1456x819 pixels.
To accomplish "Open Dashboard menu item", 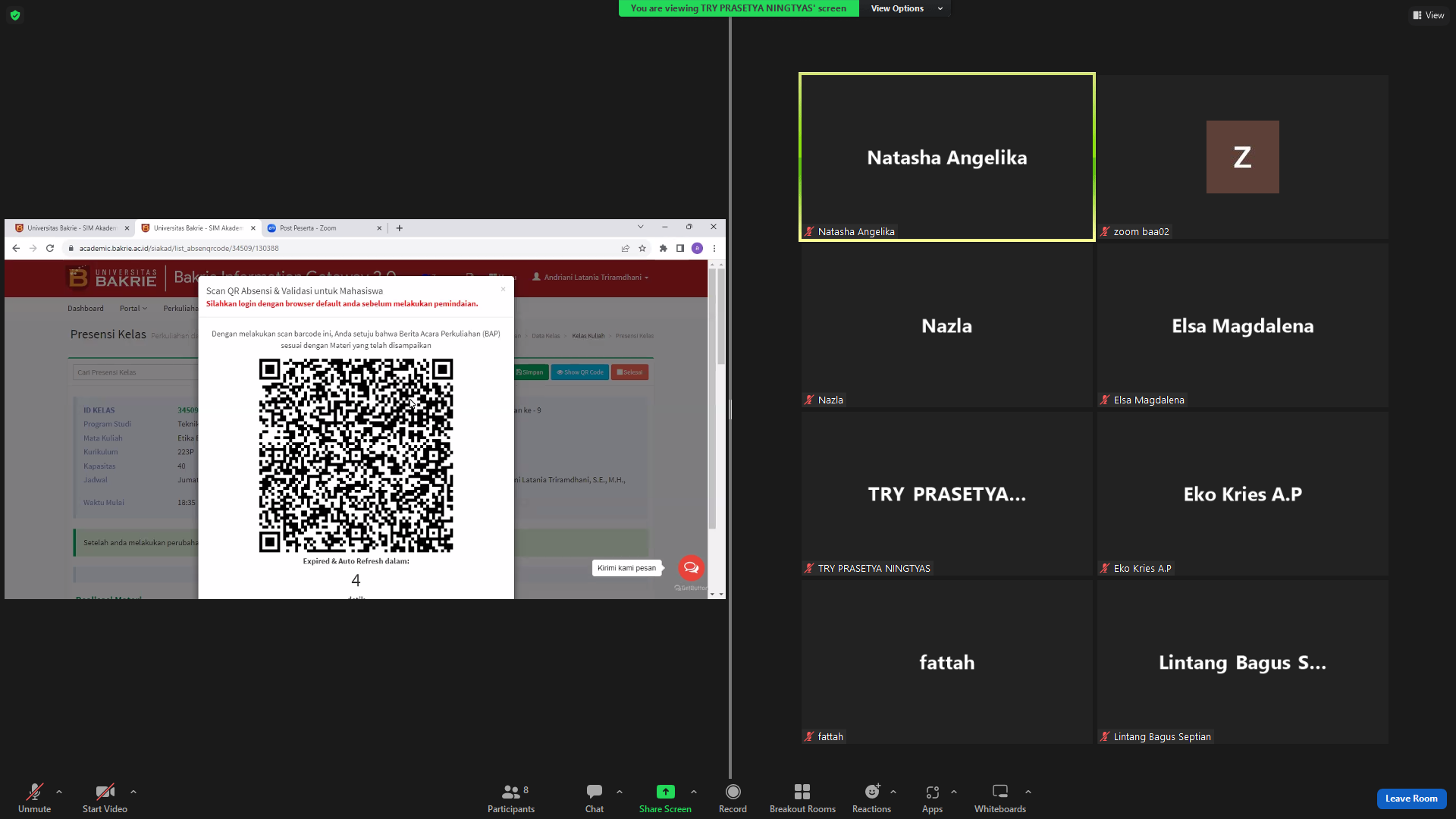I will (86, 309).
